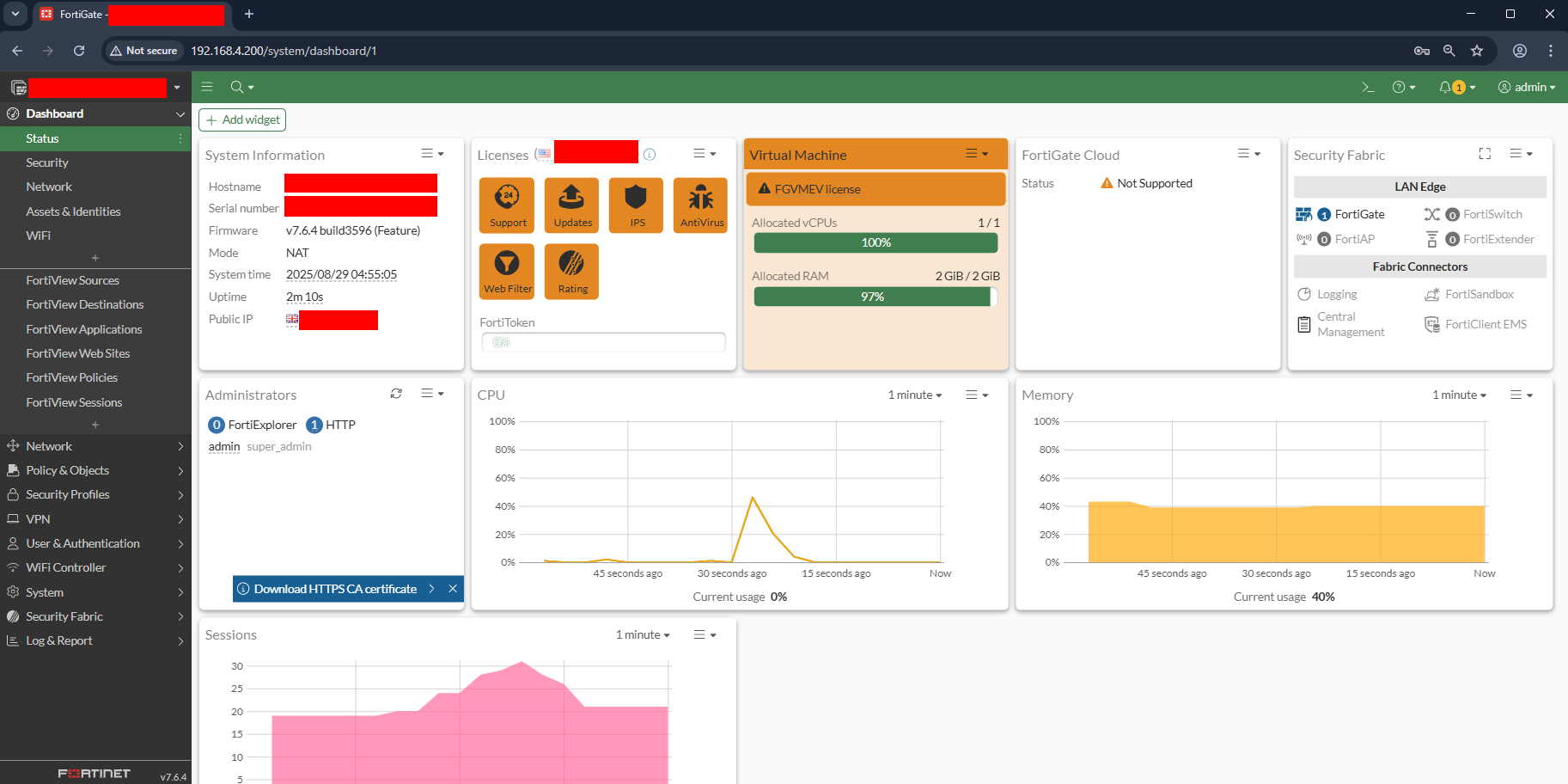Click the FortiToken 0% usage bar
This screenshot has height=784, width=1568.
603,342
